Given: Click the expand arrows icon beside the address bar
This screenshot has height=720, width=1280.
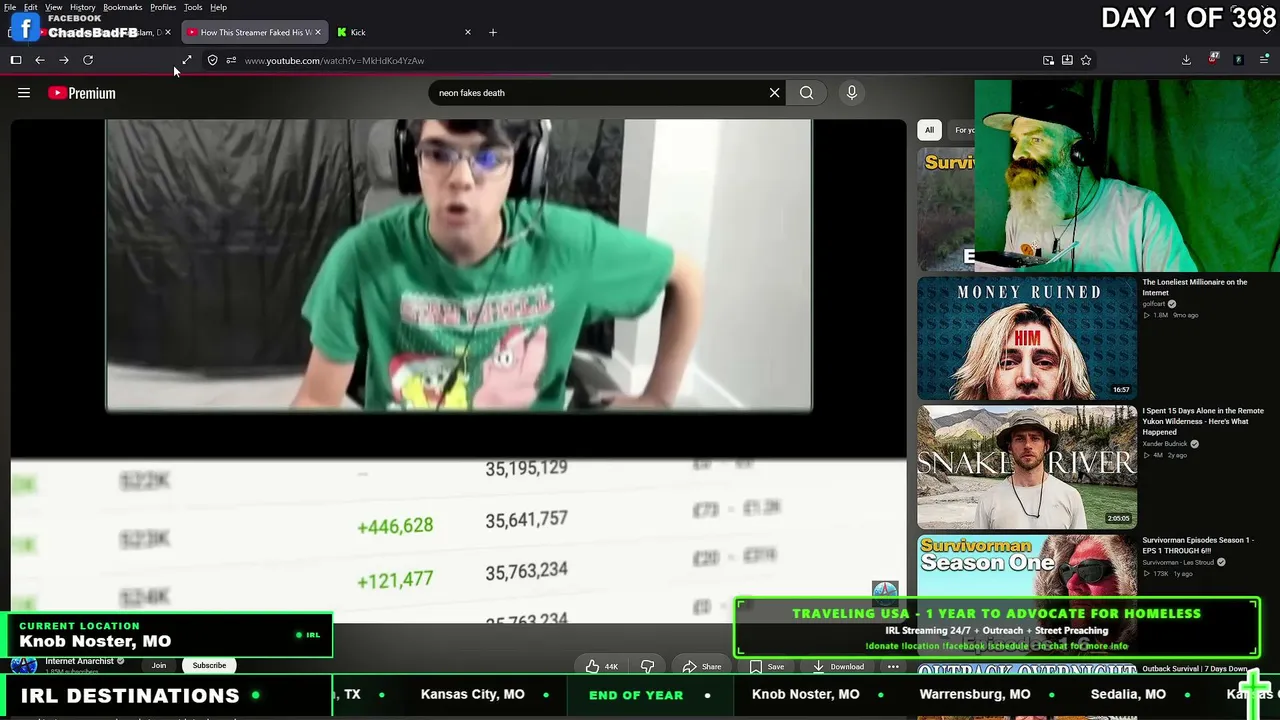Looking at the screenshot, I should pyautogui.click(x=187, y=60).
